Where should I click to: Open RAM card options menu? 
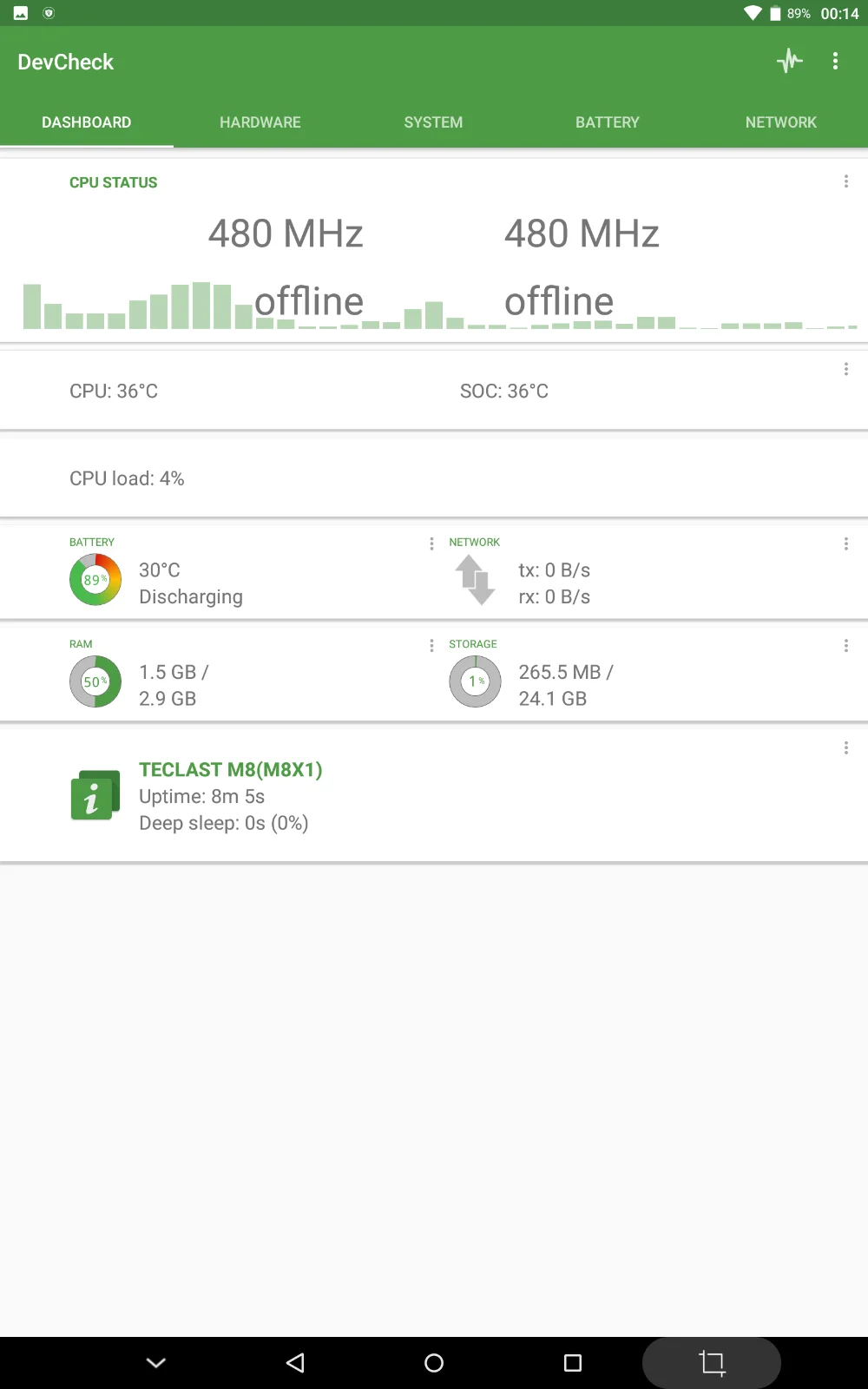pyautogui.click(x=431, y=645)
